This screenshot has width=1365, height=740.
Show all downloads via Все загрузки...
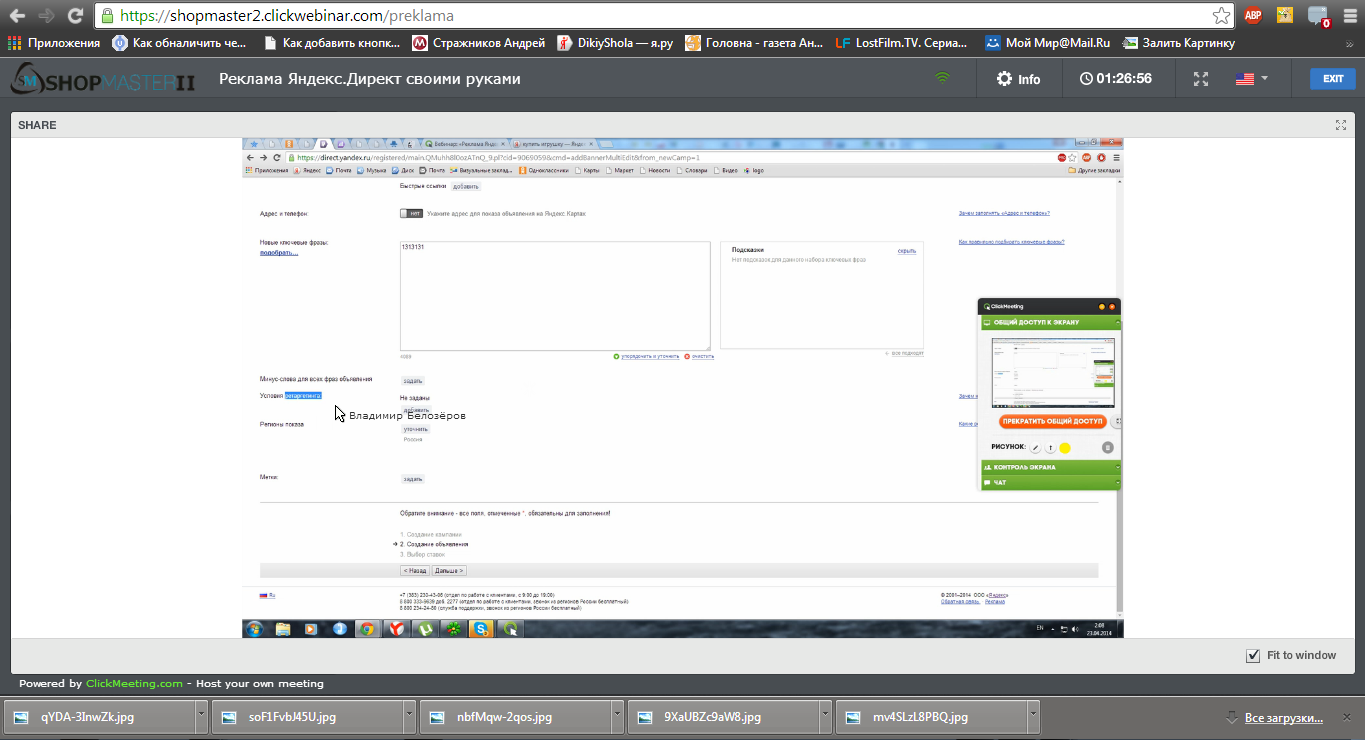click(1283, 718)
